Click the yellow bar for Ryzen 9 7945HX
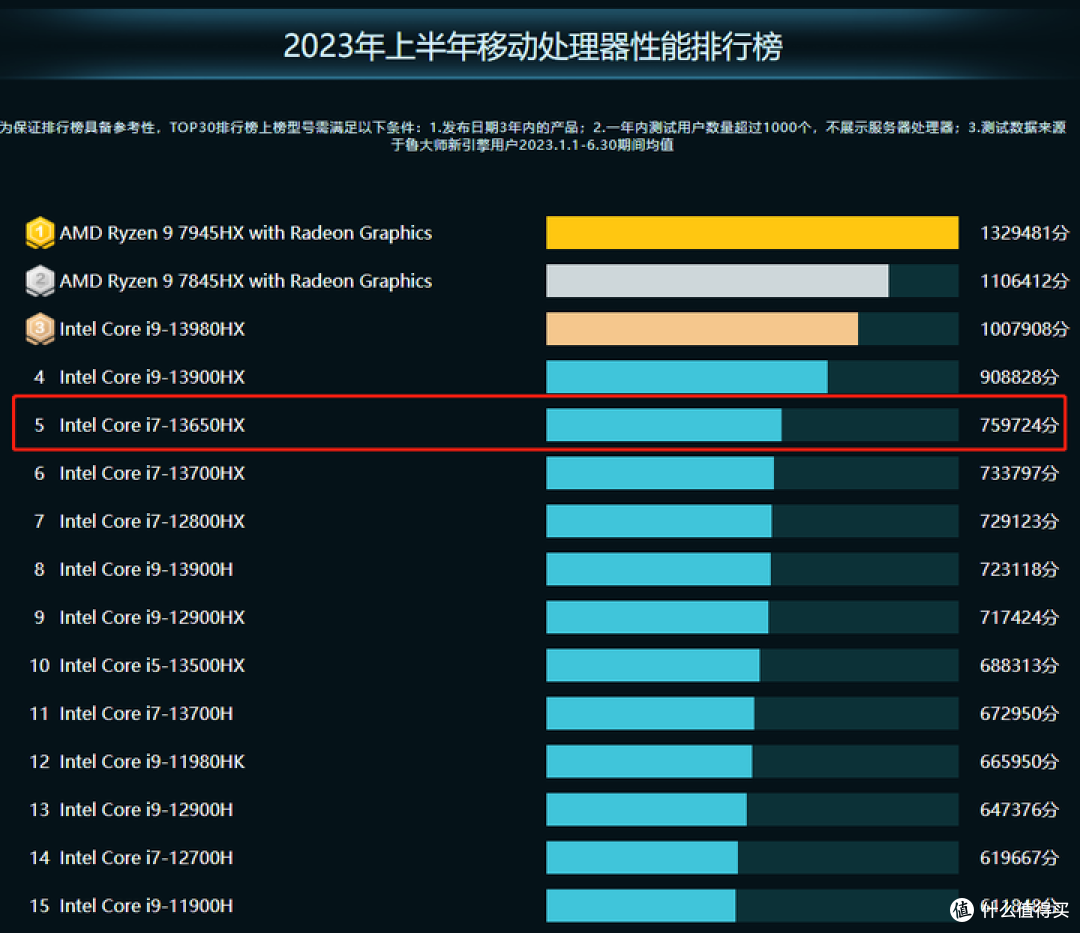This screenshot has width=1080, height=933. pos(752,233)
